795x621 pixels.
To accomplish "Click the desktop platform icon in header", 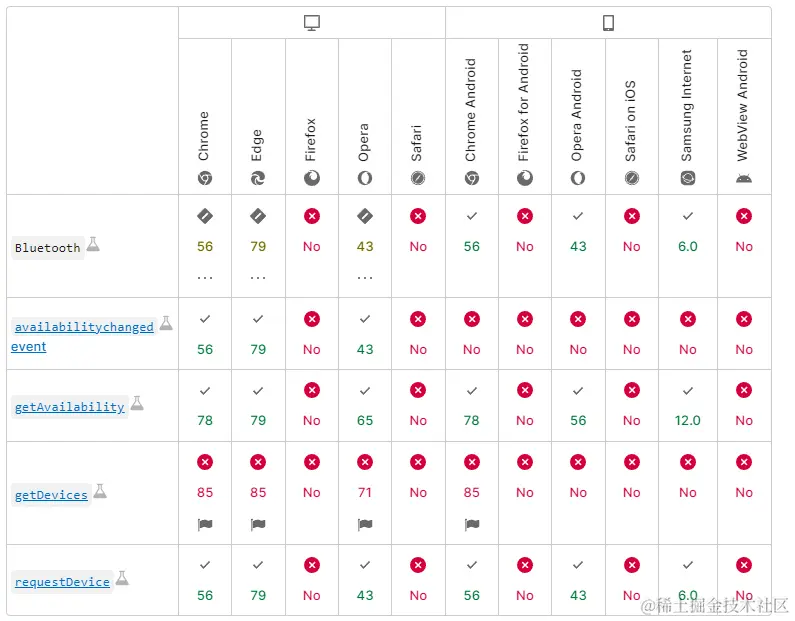I will click(x=312, y=23).
